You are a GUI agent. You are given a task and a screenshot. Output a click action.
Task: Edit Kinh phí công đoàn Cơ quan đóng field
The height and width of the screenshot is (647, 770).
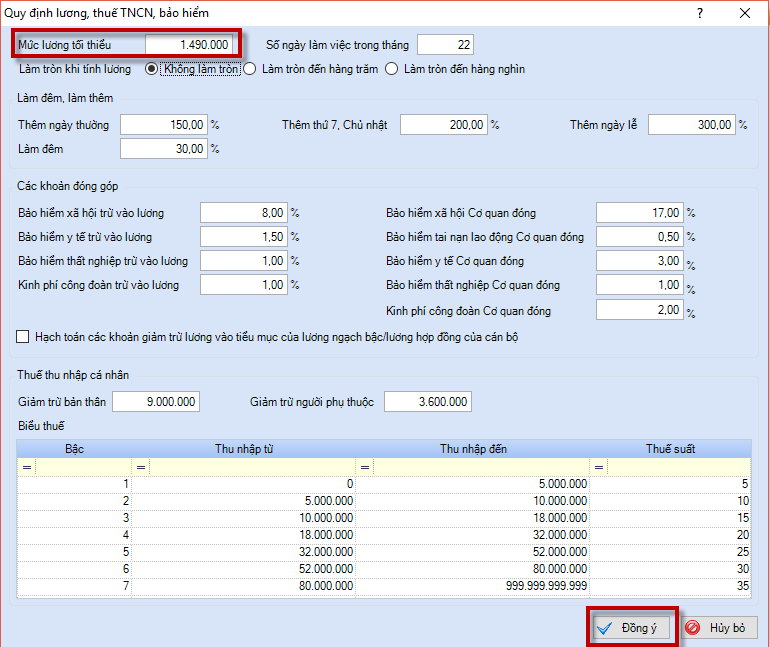(640, 310)
